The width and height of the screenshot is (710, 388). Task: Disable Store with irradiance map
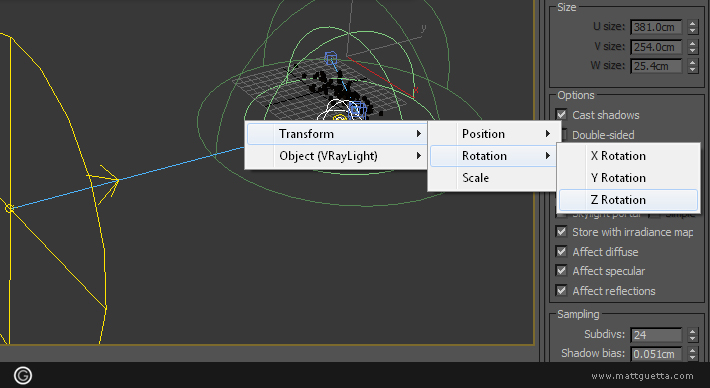click(561, 232)
